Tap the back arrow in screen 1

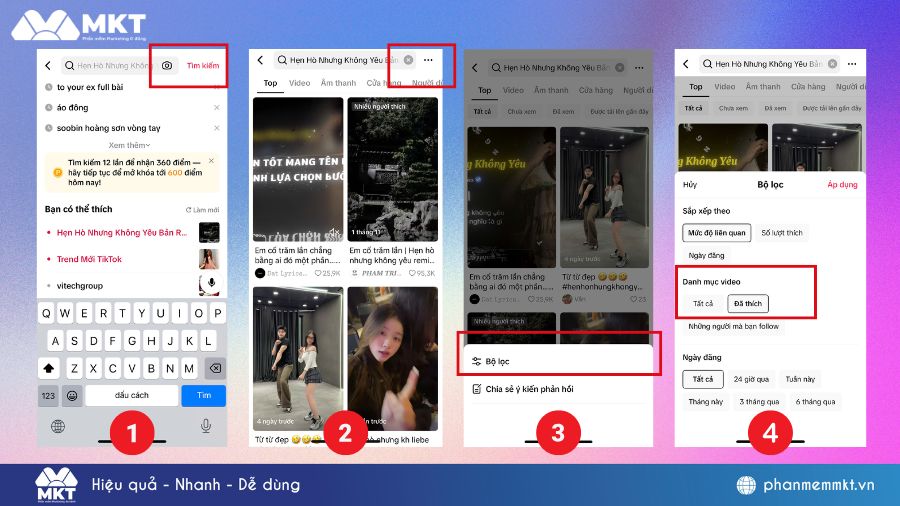tap(48, 66)
